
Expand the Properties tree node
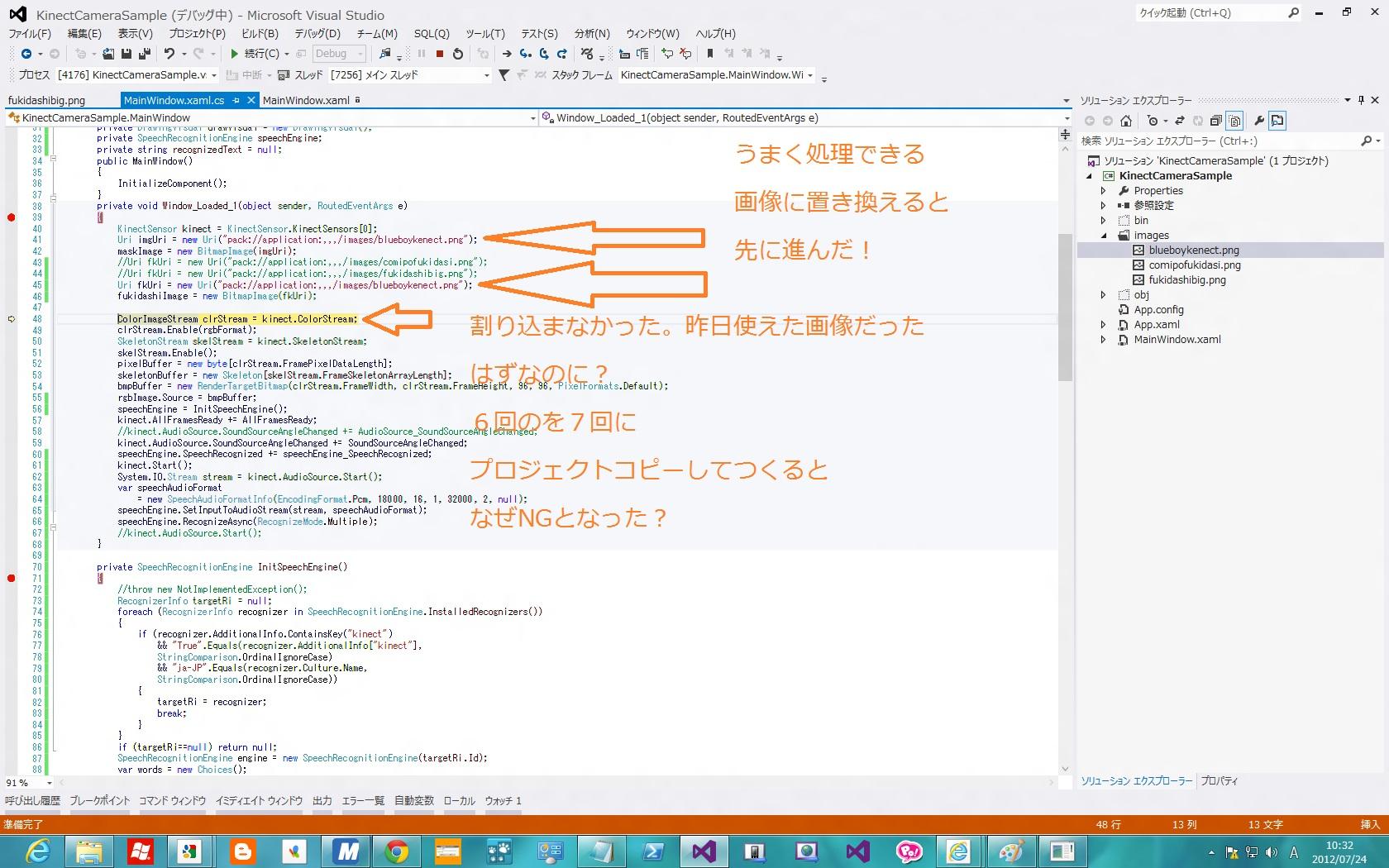tap(1104, 191)
